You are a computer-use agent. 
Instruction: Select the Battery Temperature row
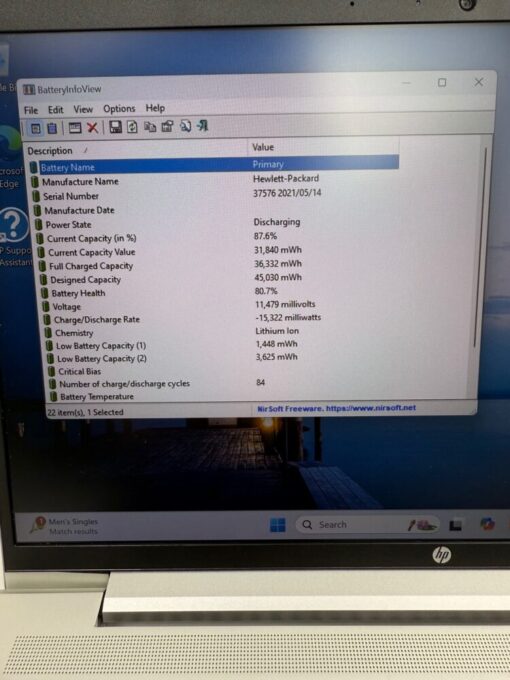pyautogui.click(x=225, y=396)
